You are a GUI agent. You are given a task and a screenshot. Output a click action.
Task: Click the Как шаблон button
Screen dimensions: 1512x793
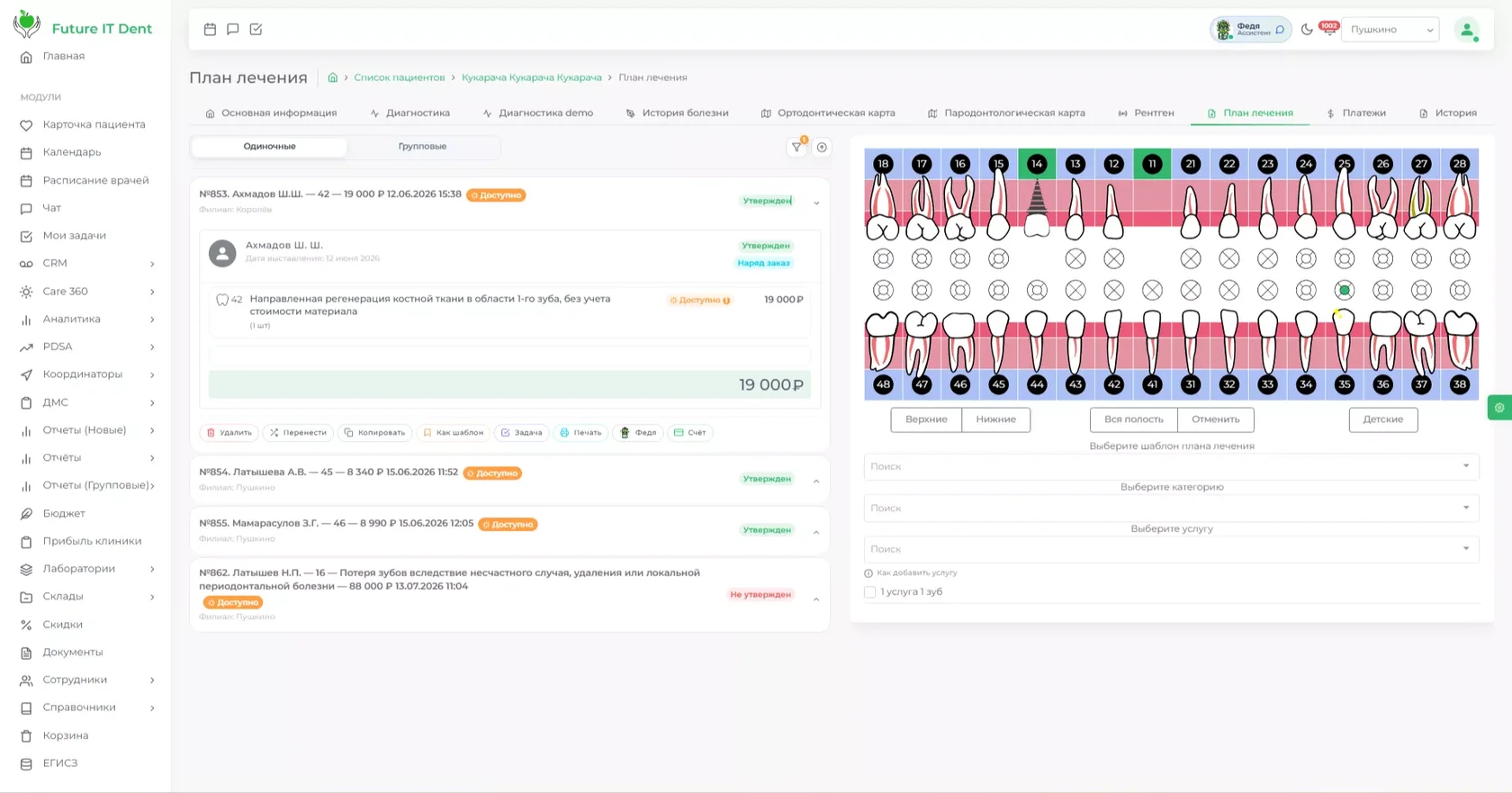pyautogui.click(x=454, y=433)
